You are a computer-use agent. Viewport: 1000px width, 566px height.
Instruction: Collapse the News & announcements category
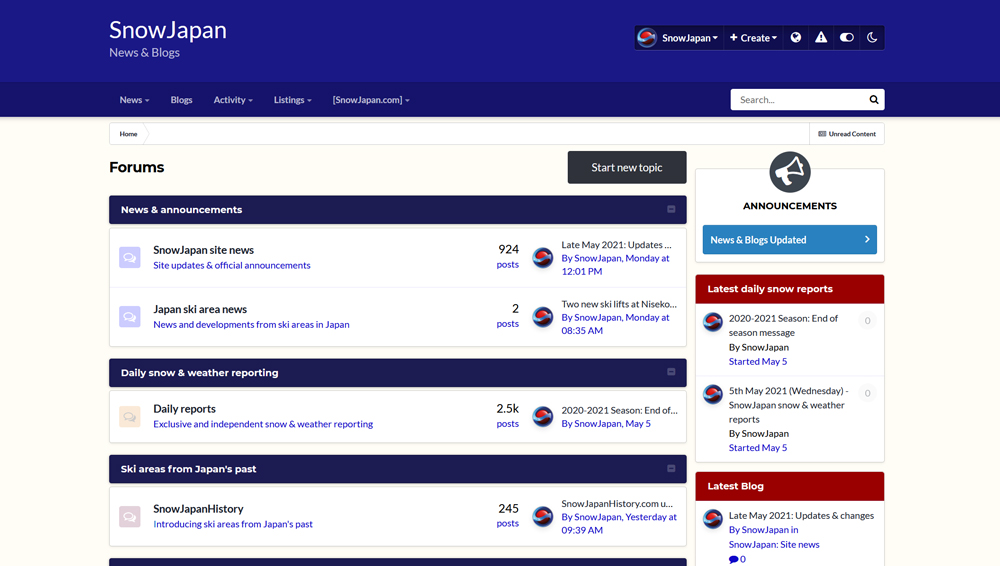[x=671, y=210]
